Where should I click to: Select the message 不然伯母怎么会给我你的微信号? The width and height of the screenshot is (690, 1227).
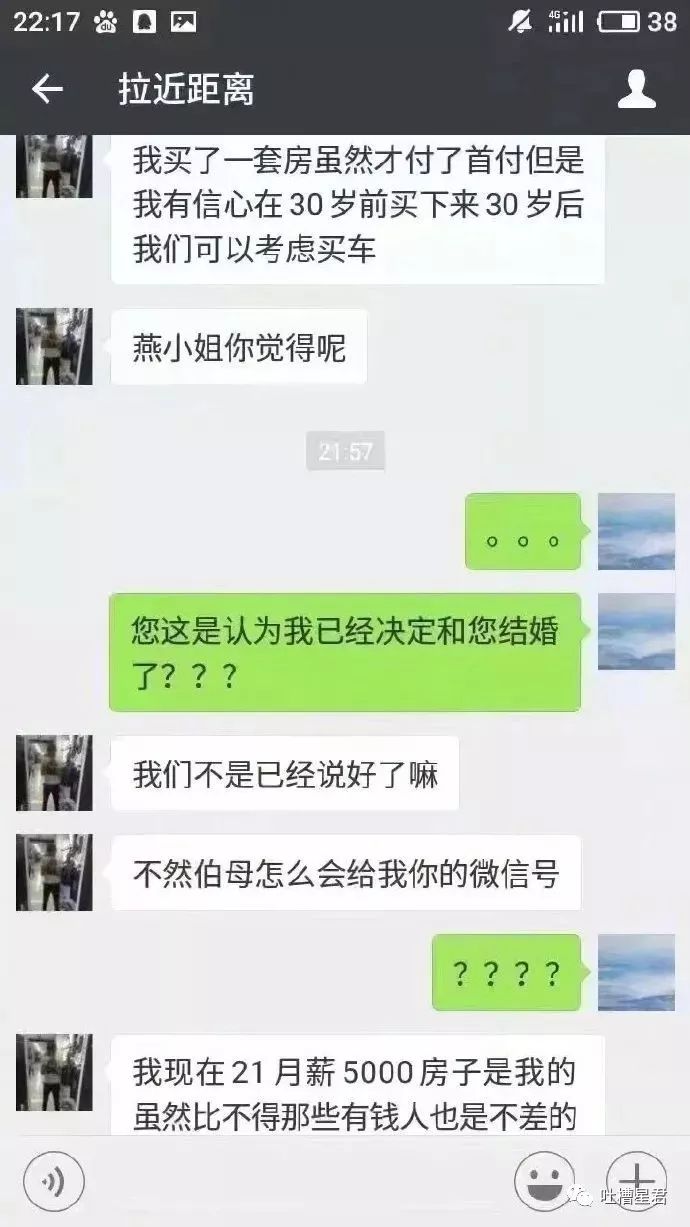point(346,873)
